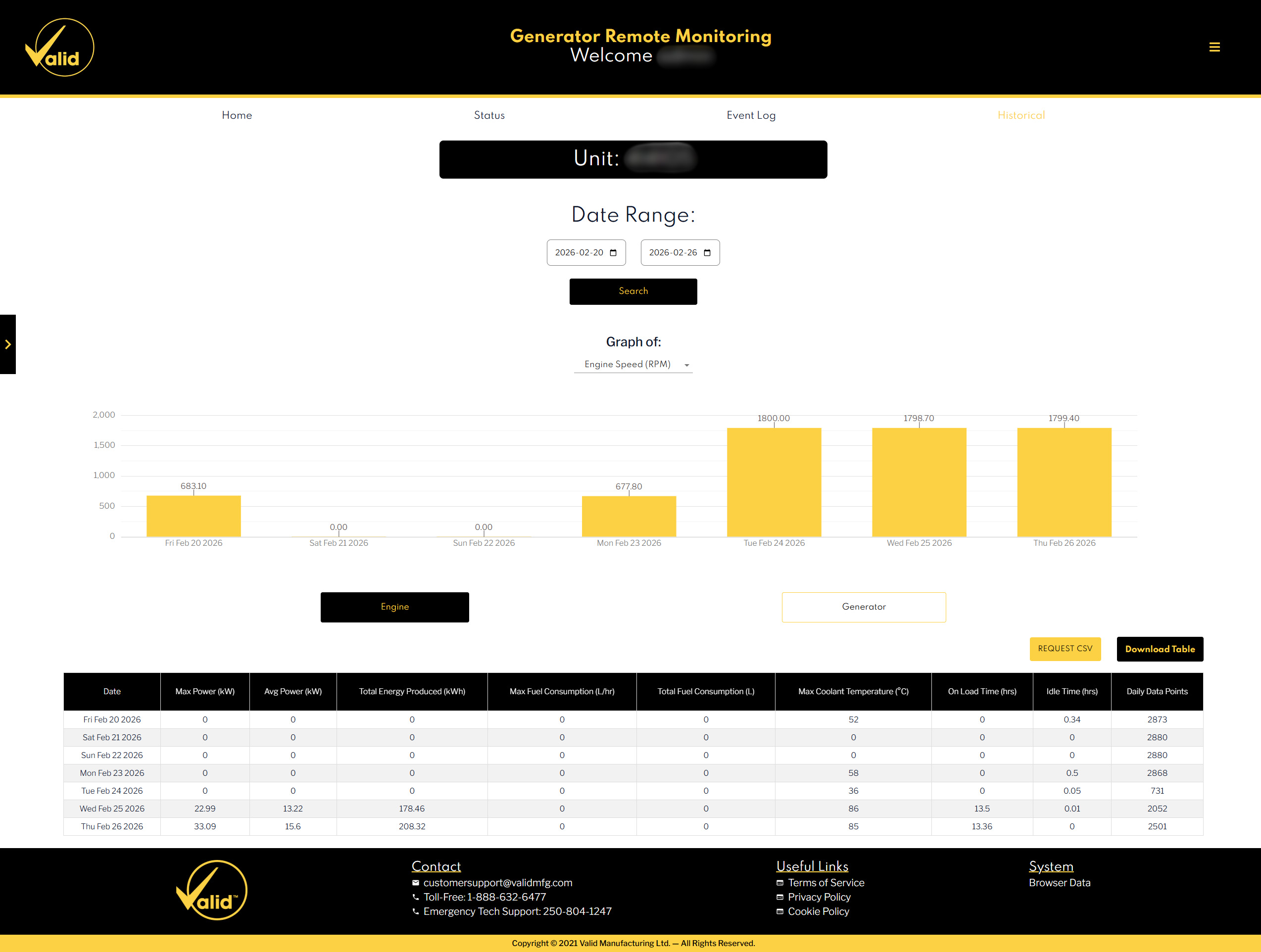Open the Graph of dropdown

633,364
